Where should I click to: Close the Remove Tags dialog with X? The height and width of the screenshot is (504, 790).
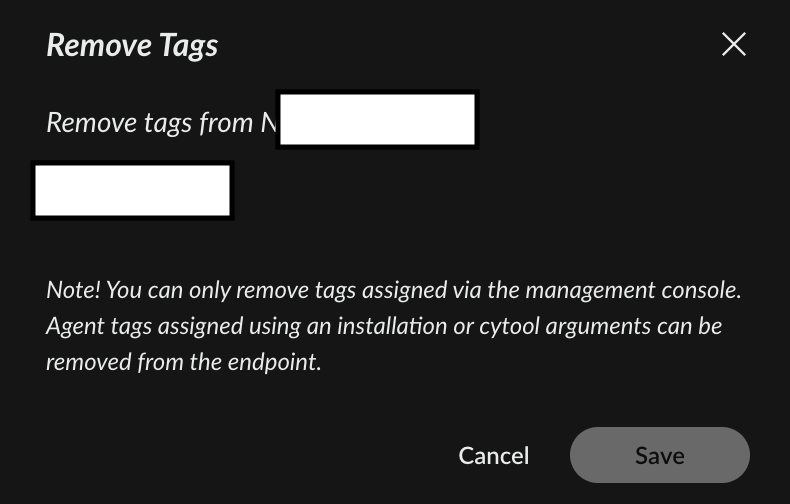click(x=734, y=44)
